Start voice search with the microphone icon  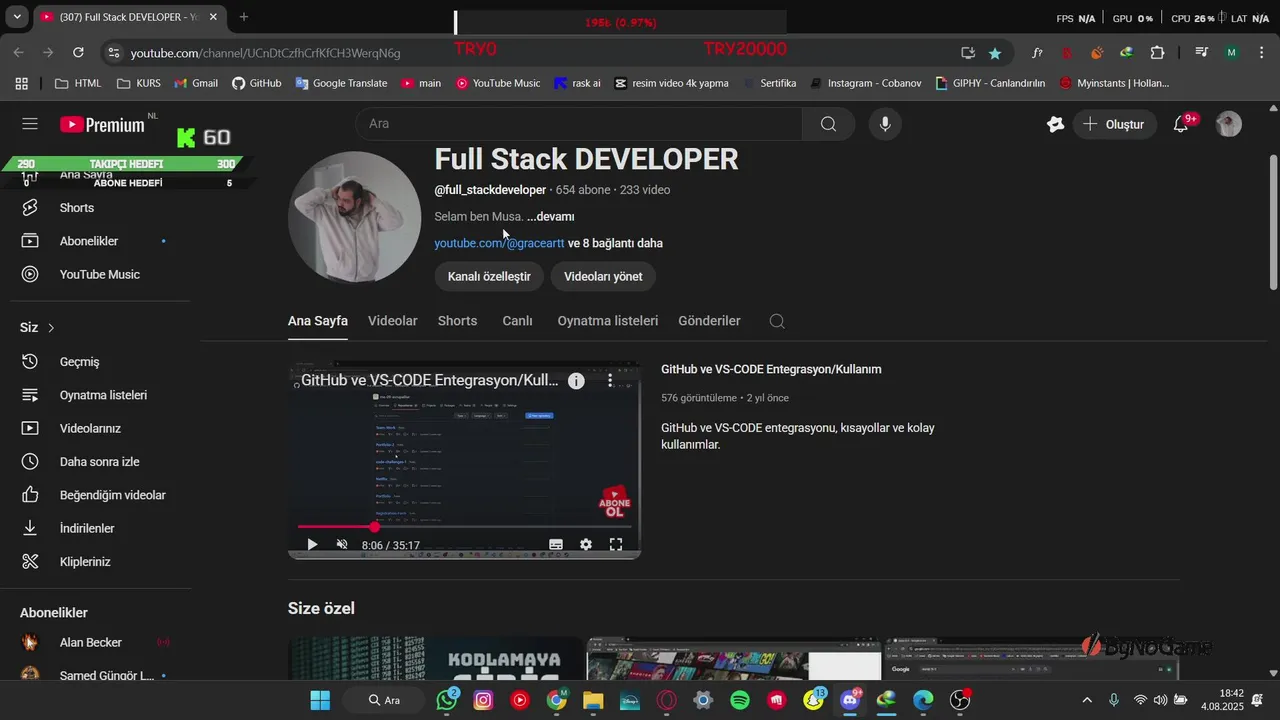884,124
